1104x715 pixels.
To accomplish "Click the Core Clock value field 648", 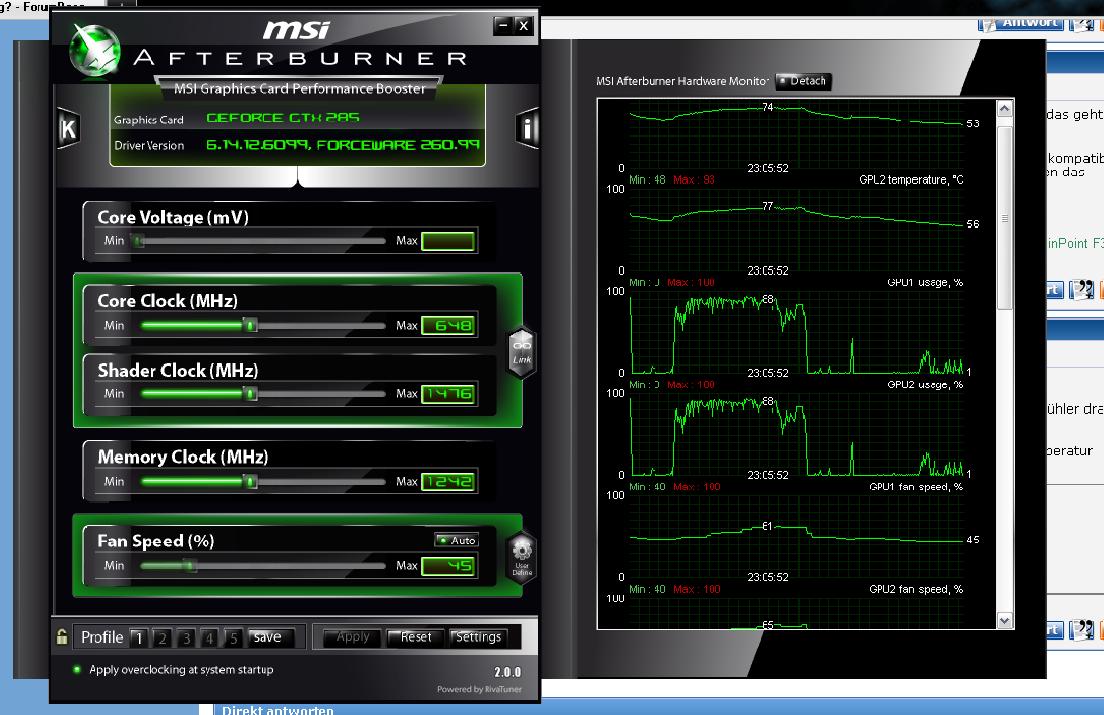I will point(448,325).
